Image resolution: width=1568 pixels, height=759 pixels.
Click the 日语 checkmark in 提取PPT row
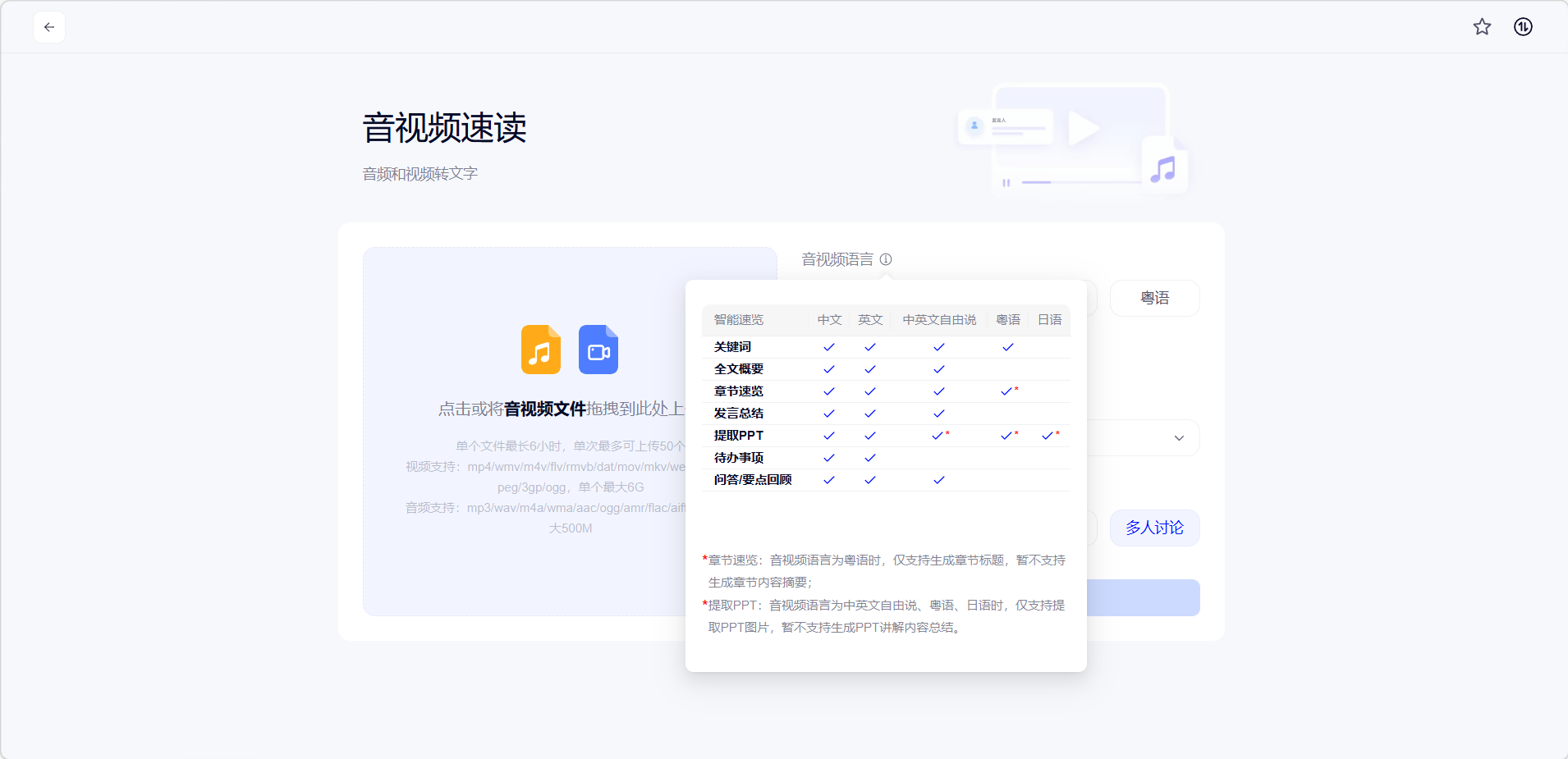tap(1048, 436)
